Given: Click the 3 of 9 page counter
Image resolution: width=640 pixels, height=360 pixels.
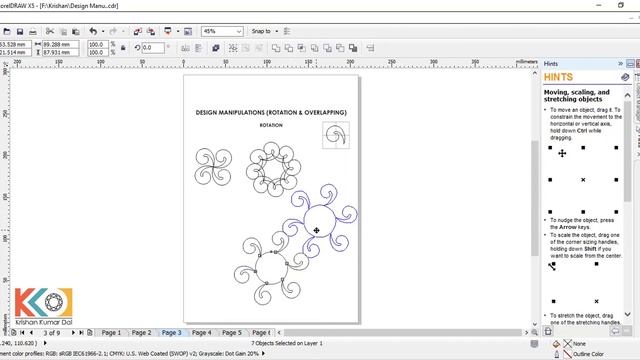Looking at the screenshot, I should (x=52, y=333).
